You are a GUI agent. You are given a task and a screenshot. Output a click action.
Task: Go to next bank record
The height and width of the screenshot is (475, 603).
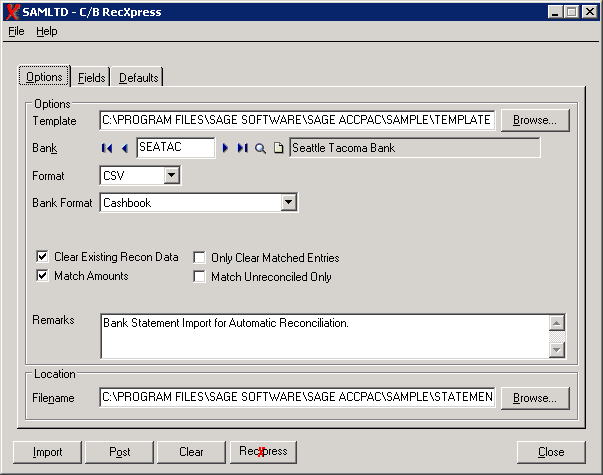[x=226, y=148]
